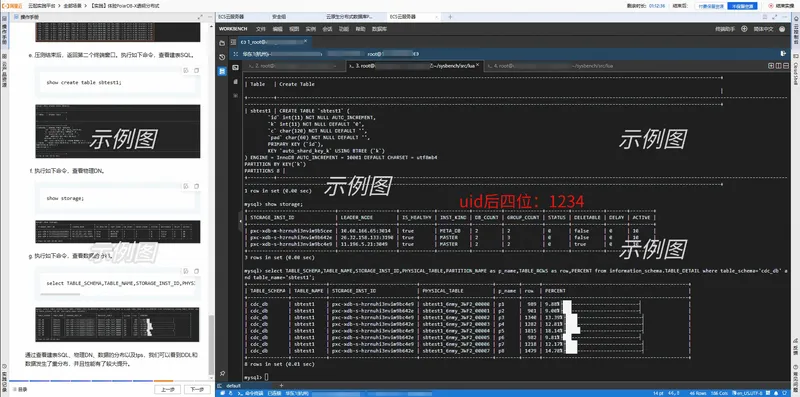Add a new browser-style tab with plus

(x=450, y=17)
